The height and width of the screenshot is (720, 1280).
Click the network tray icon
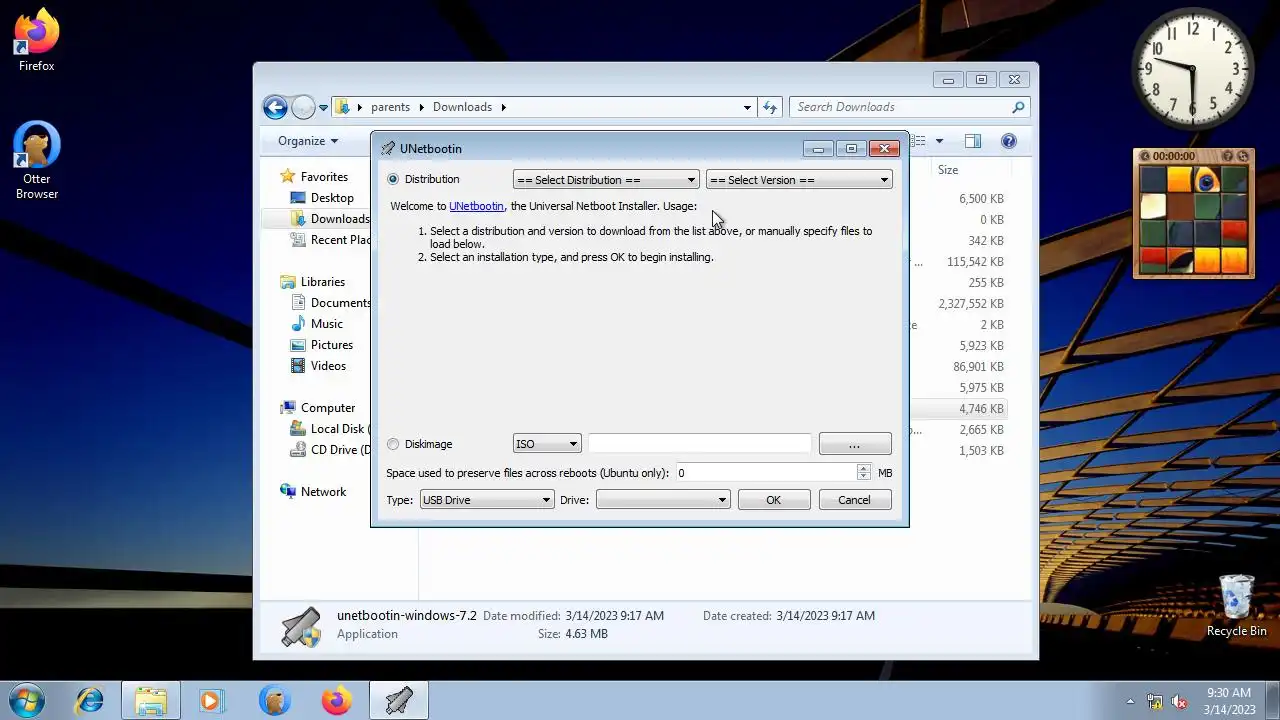(x=1155, y=701)
